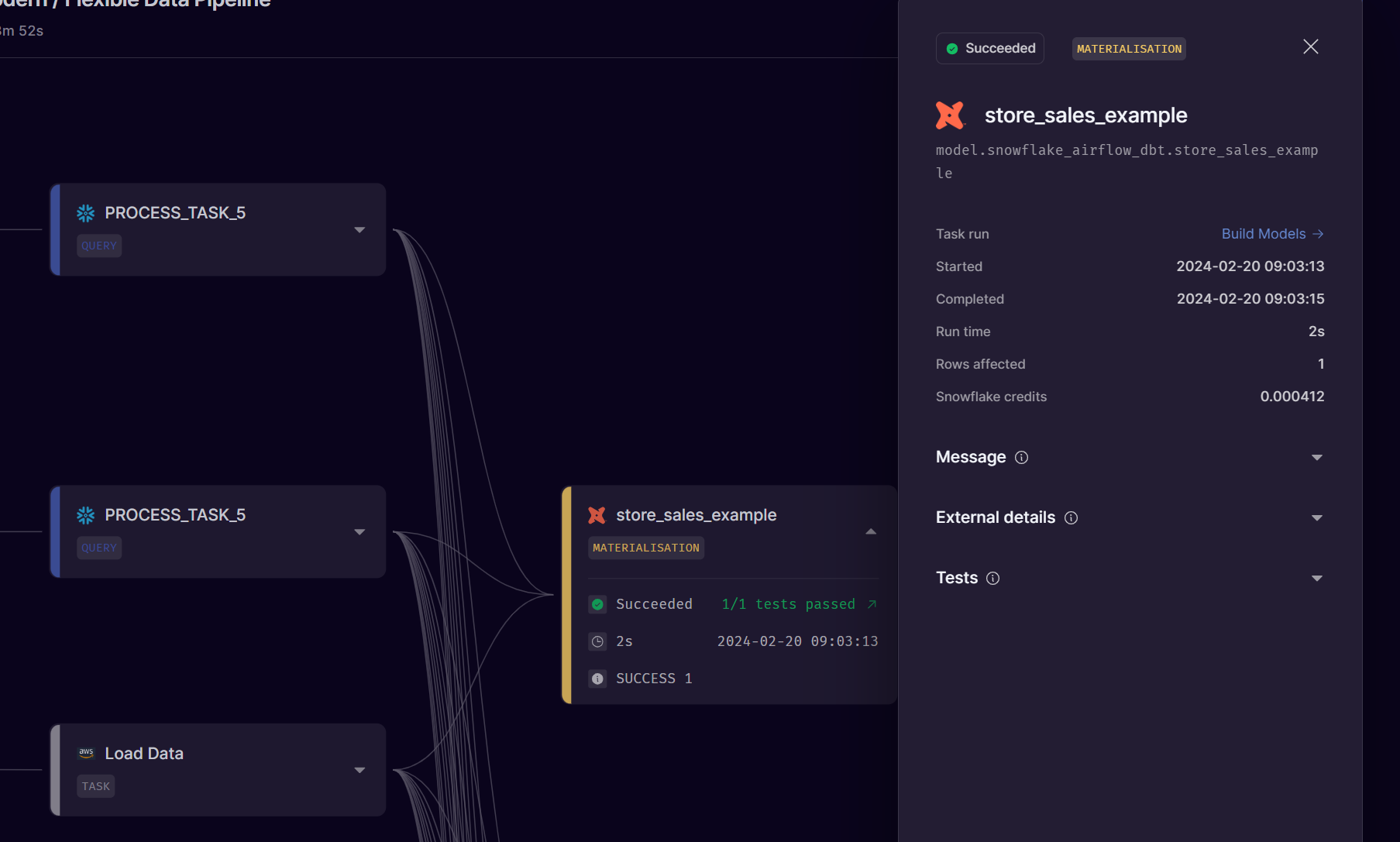Show info icon next to Tests heading
Viewport: 1400px width, 842px height.
point(993,579)
